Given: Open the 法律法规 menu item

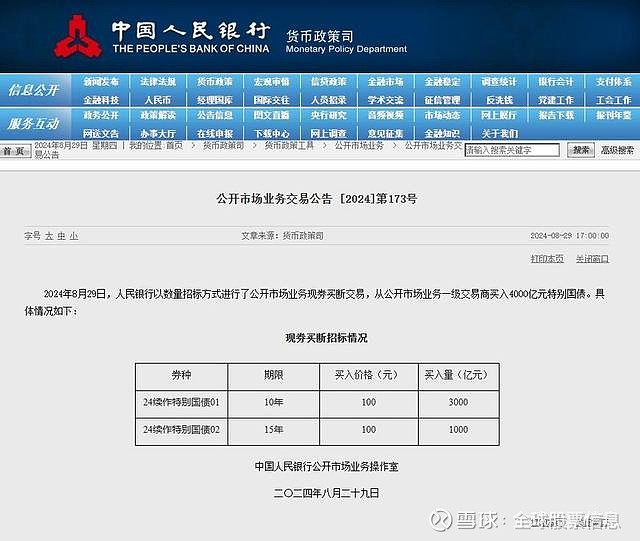Looking at the screenshot, I should pyautogui.click(x=158, y=82).
